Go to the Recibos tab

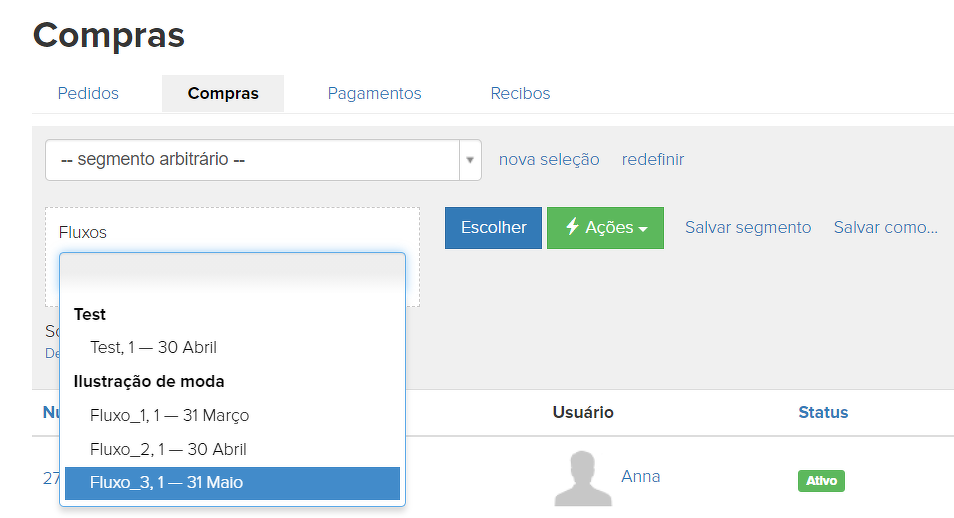(x=520, y=93)
